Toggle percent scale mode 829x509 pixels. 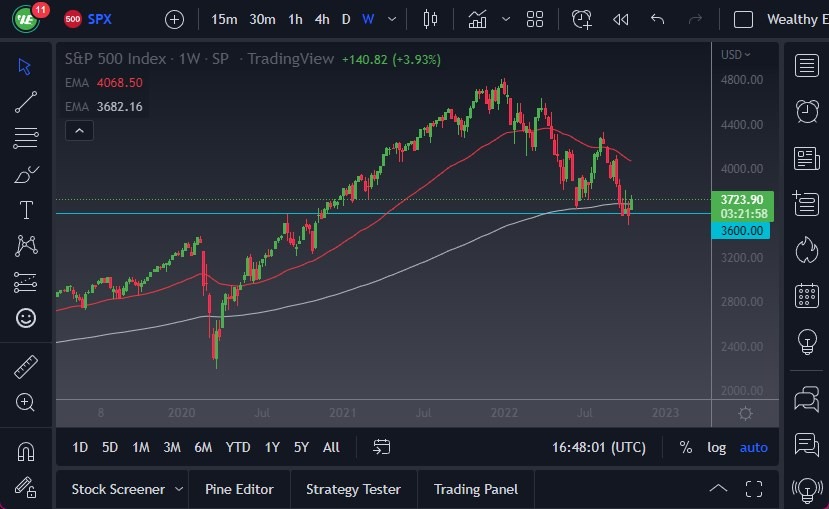point(685,447)
